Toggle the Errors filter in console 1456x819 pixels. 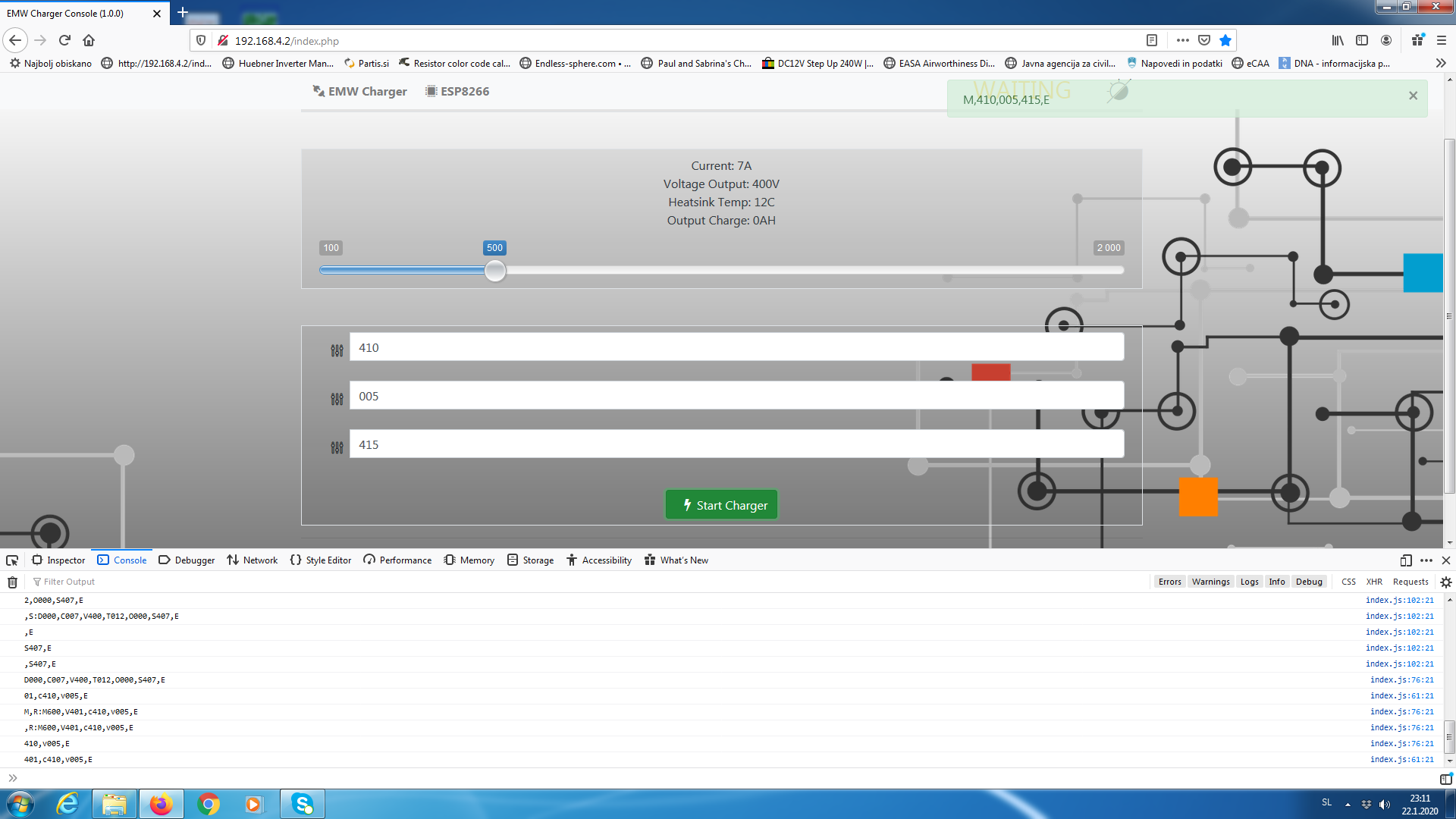[x=1169, y=582]
